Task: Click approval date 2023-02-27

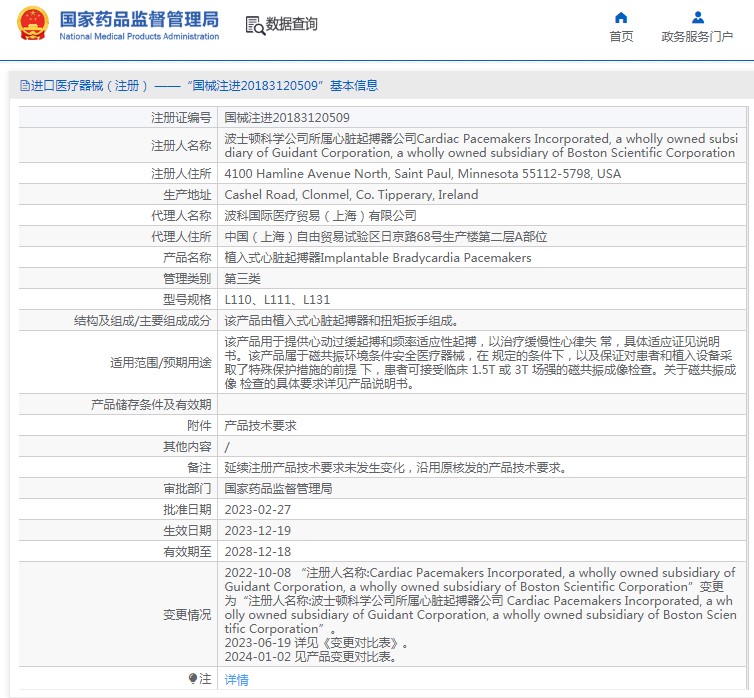Action: point(258,510)
